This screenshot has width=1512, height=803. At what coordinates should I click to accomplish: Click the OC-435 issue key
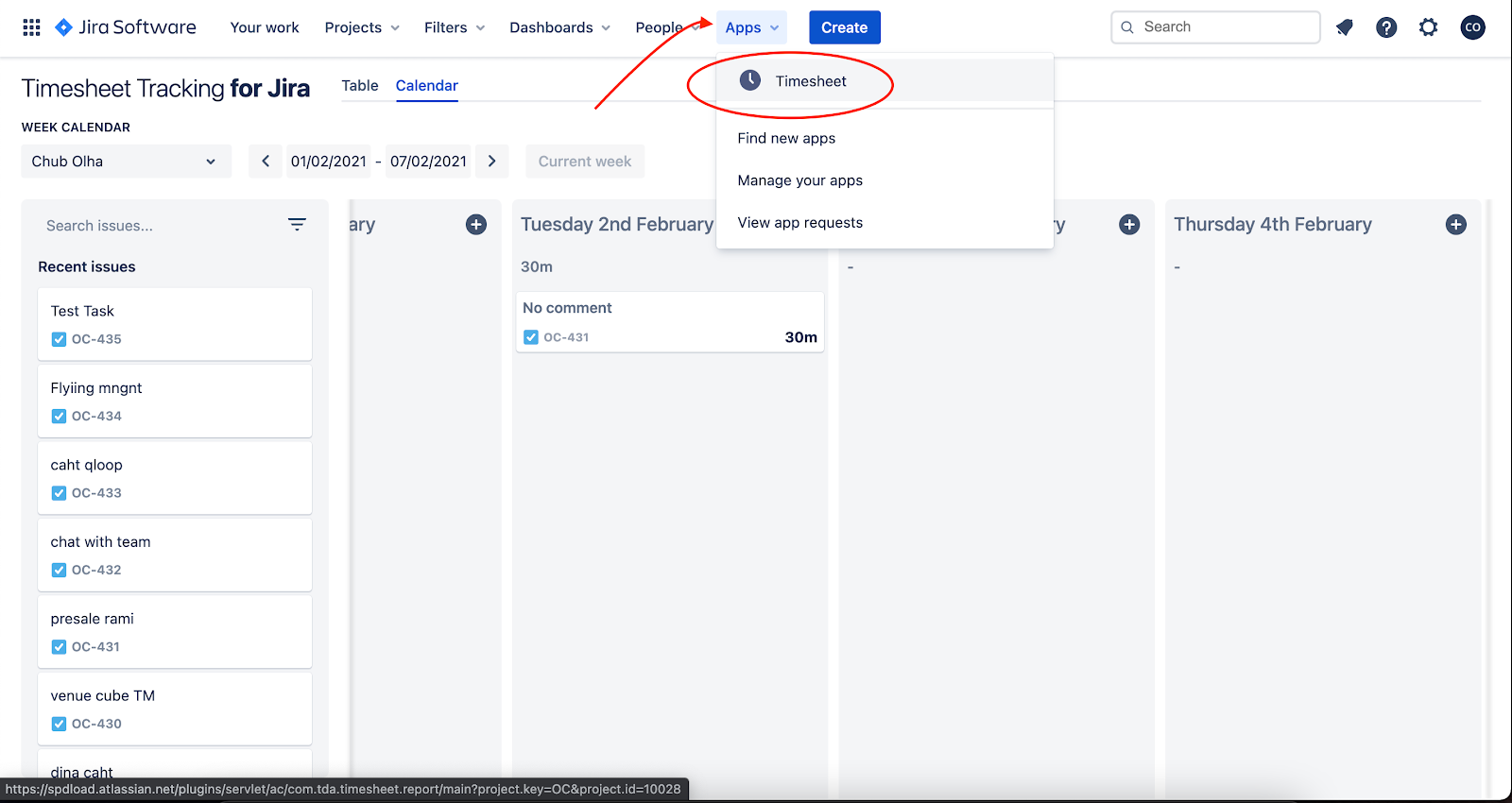pos(96,339)
